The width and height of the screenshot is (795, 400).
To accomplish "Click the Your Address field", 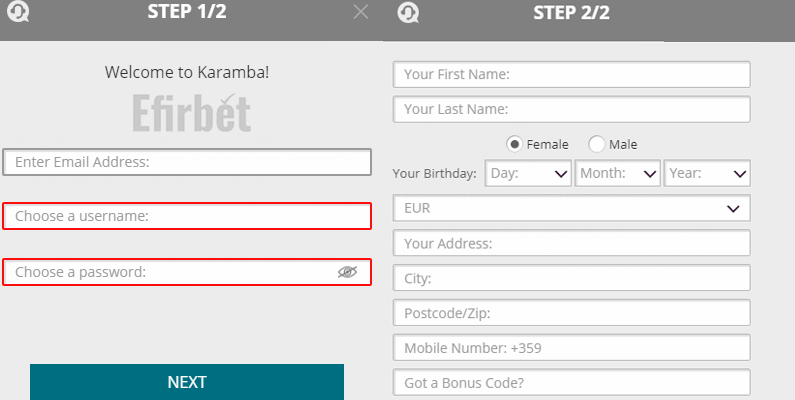I will [571, 243].
